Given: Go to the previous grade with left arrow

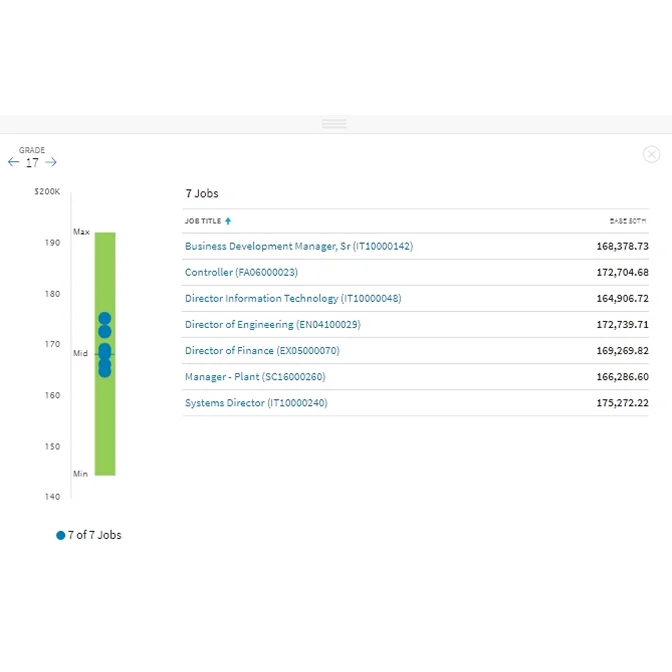Looking at the screenshot, I should point(13,162).
